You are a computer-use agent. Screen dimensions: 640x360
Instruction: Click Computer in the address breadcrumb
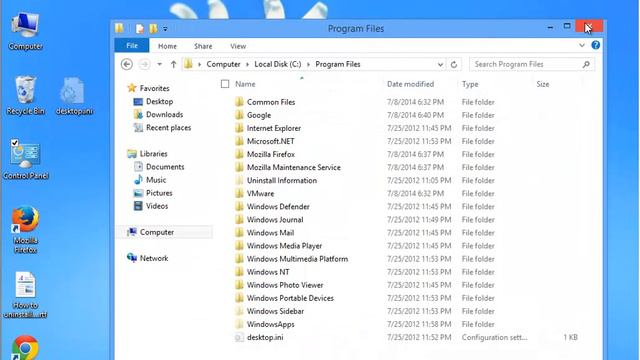click(223, 64)
